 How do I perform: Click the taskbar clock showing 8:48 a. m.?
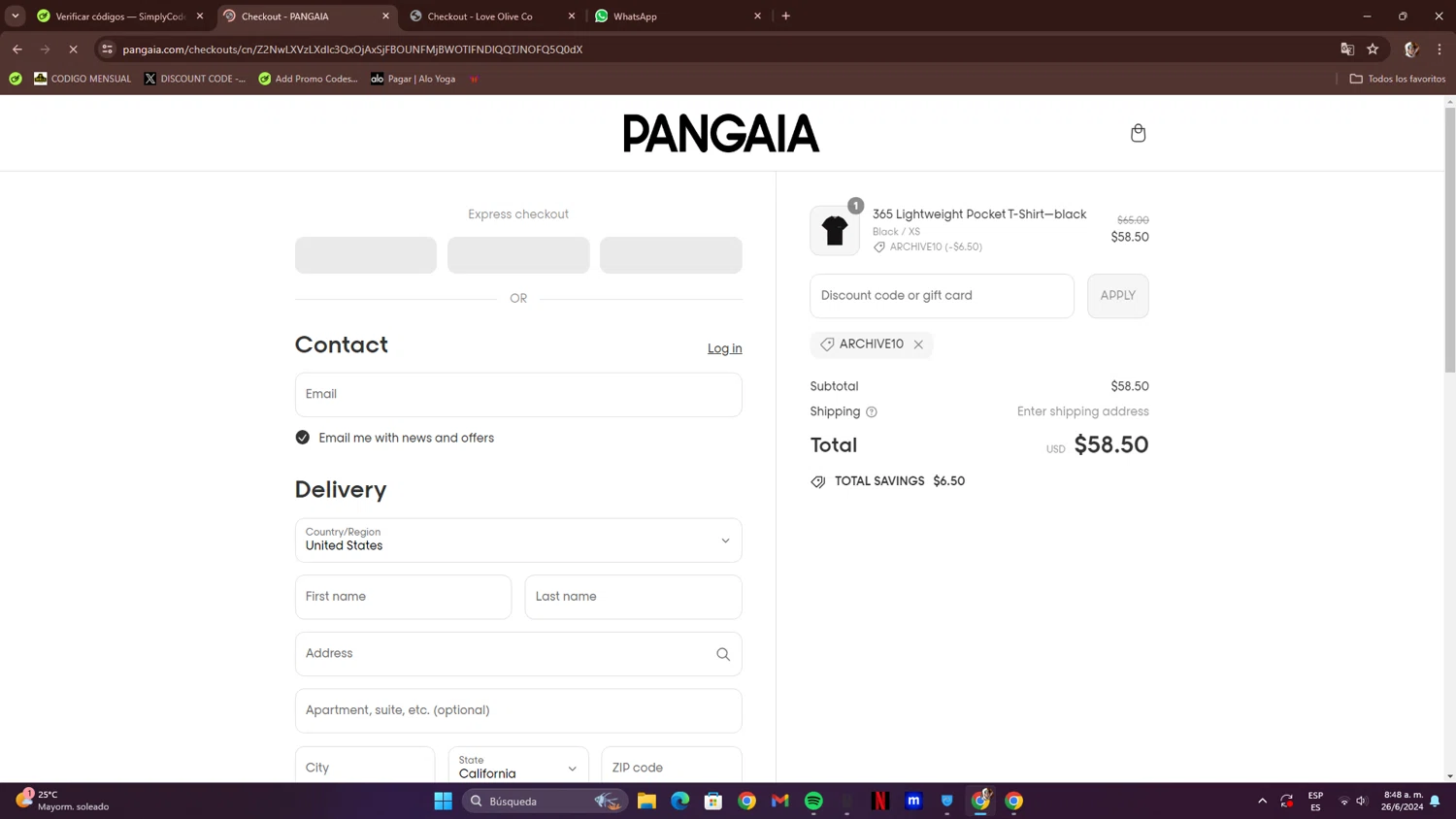(1404, 801)
